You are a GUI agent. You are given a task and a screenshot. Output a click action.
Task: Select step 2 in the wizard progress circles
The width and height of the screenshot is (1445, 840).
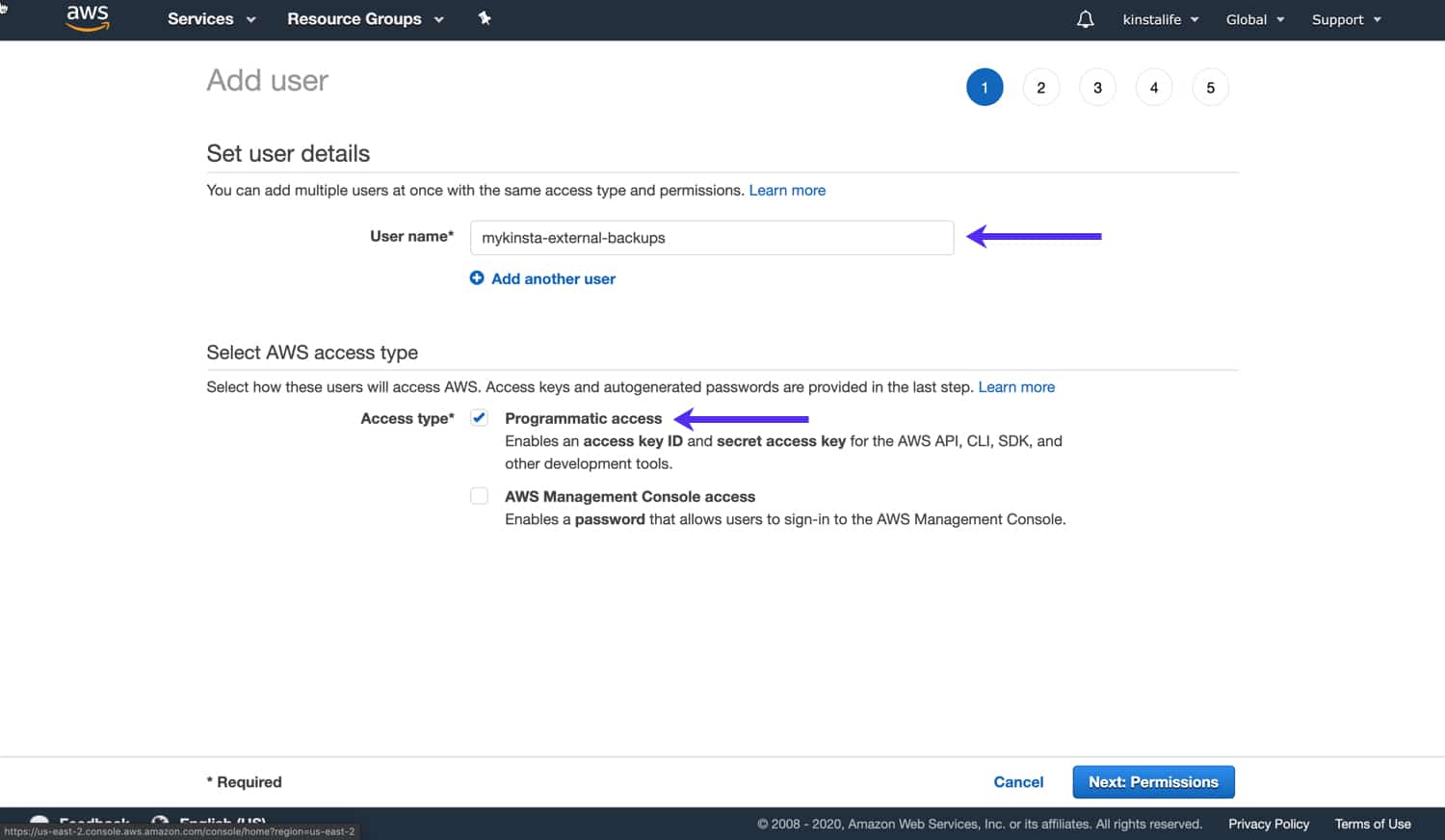pos(1040,87)
